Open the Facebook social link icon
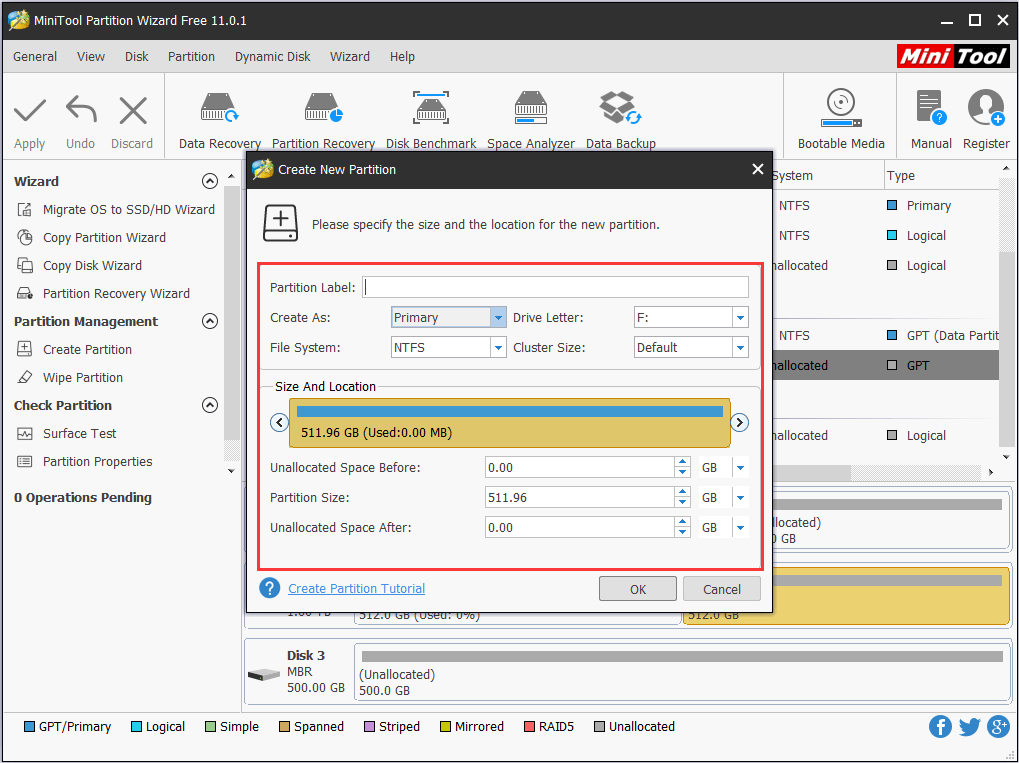This screenshot has width=1019, height=763. coord(940,727)
